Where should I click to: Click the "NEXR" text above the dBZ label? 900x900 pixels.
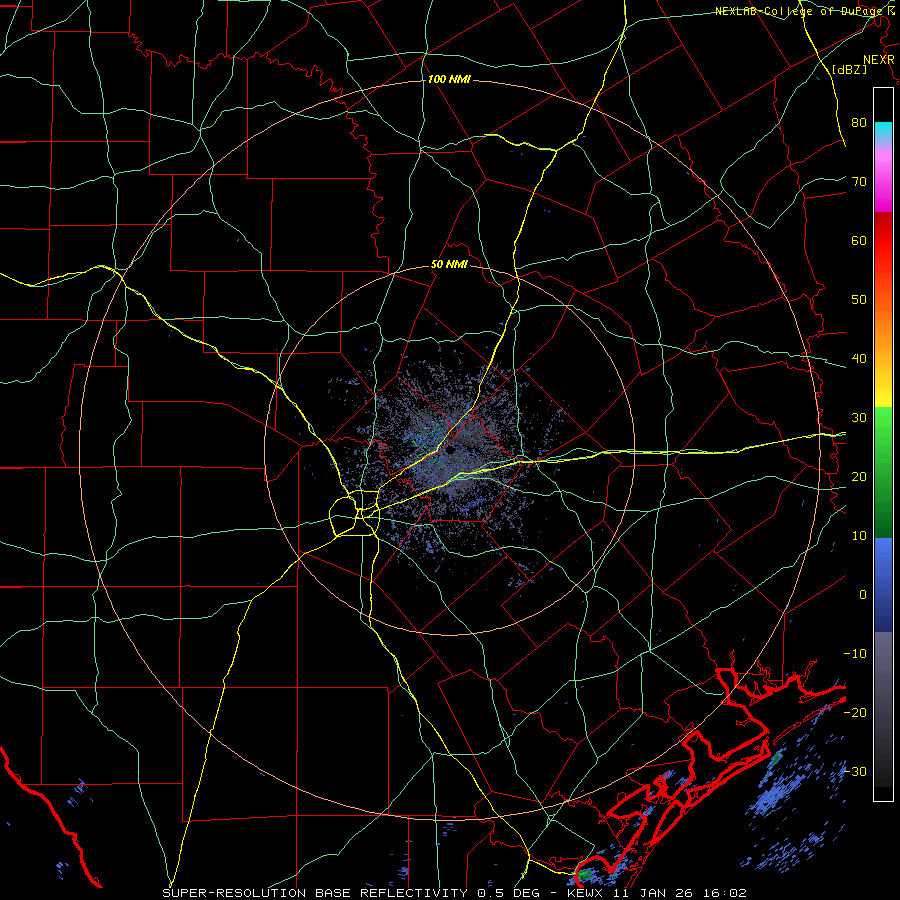(878, 60)
